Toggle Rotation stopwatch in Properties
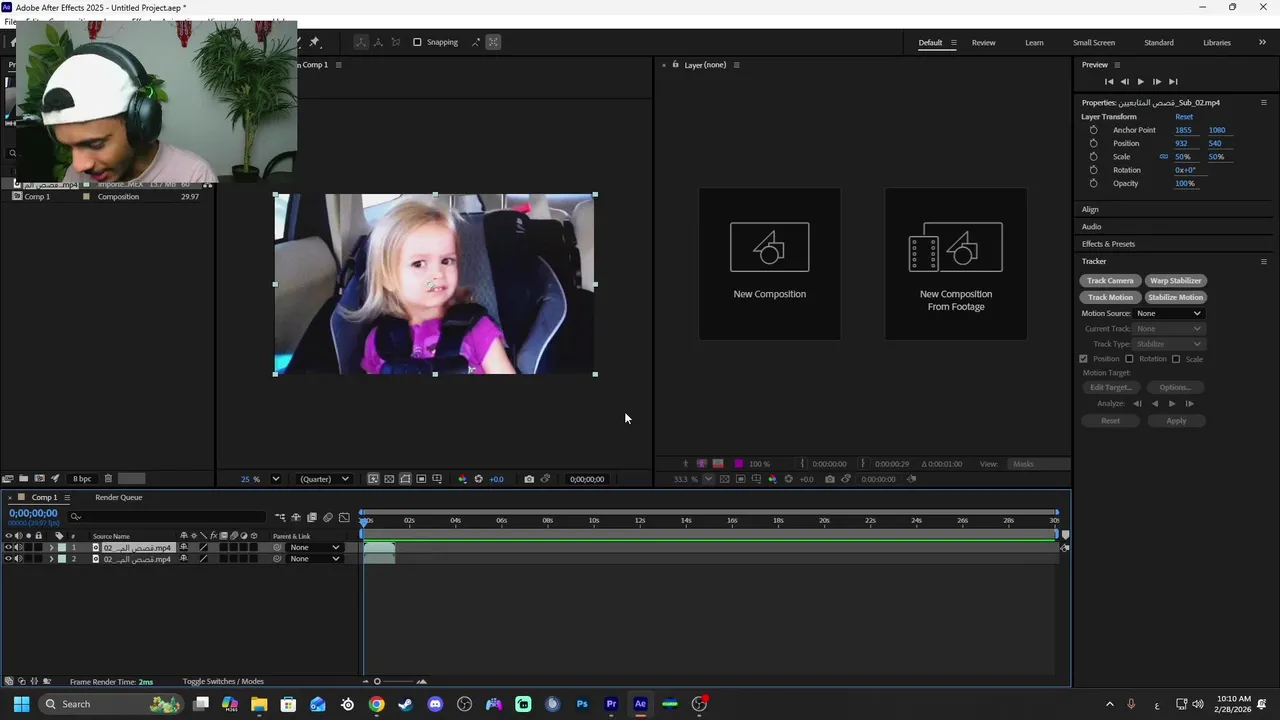 [x=1093, y=170]
